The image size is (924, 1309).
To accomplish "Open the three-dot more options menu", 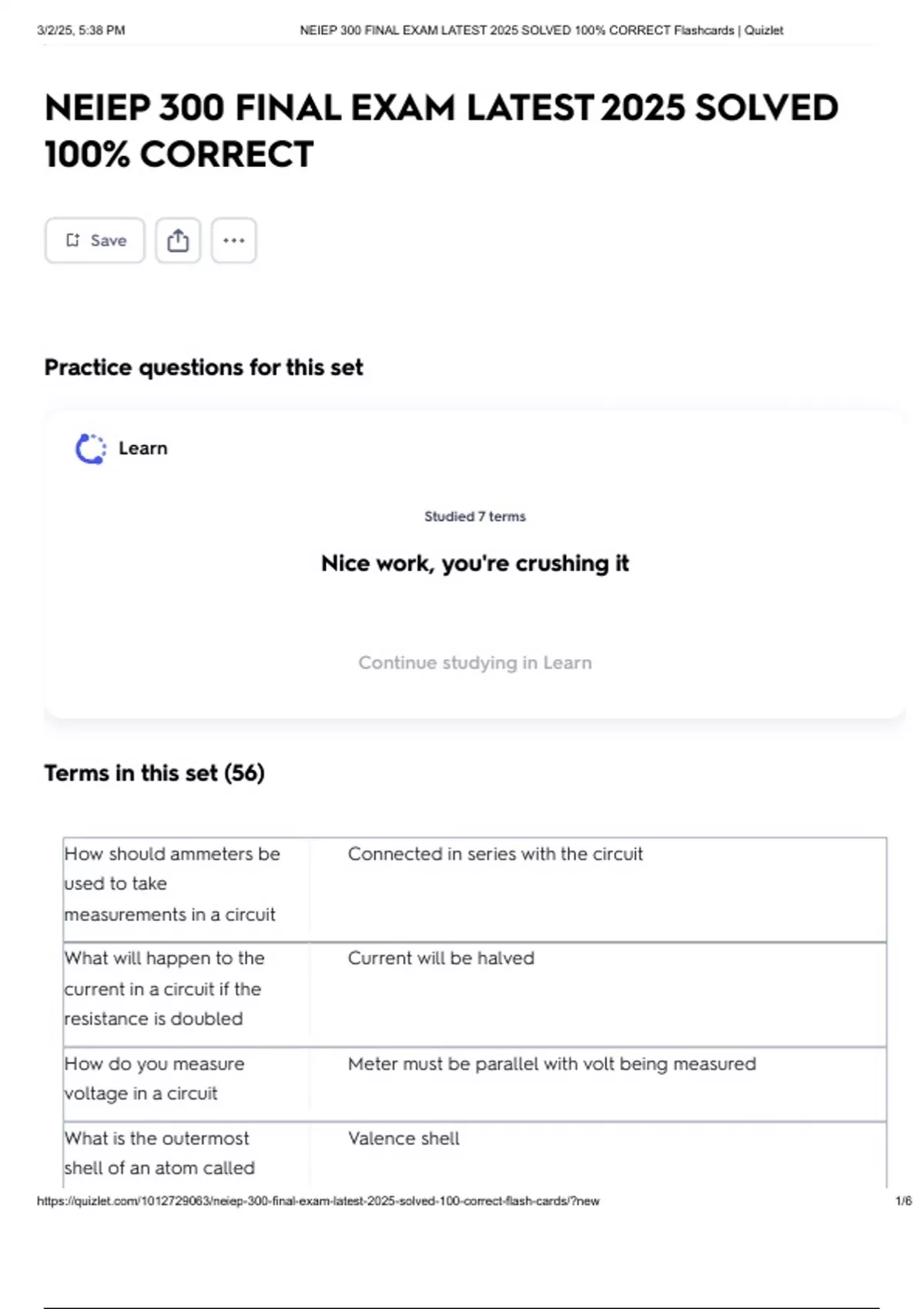I will pos(234,240).
